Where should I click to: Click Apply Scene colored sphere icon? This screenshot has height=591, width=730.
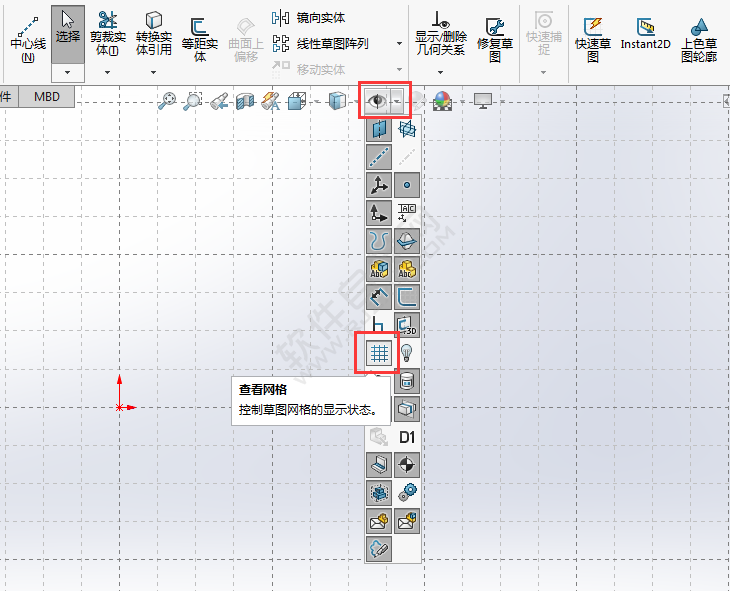click(441, 101)
